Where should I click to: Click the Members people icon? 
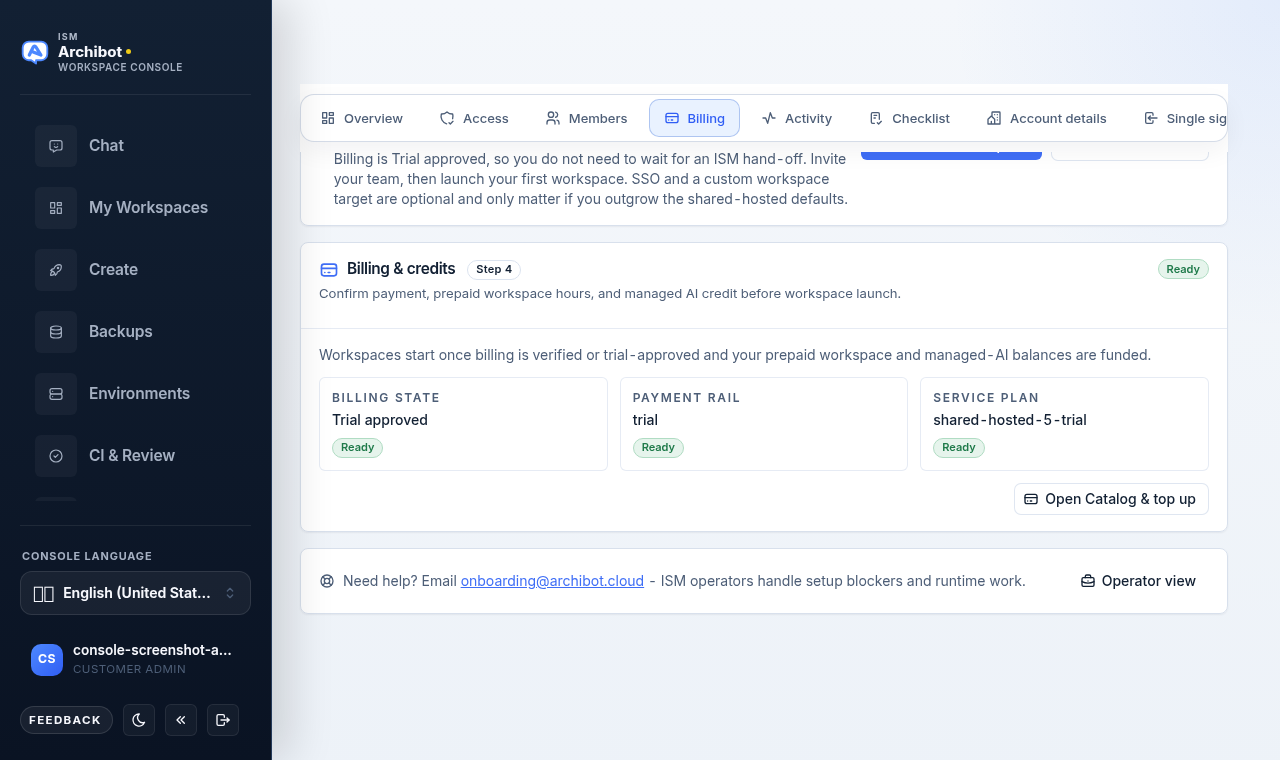click(553, 118)
